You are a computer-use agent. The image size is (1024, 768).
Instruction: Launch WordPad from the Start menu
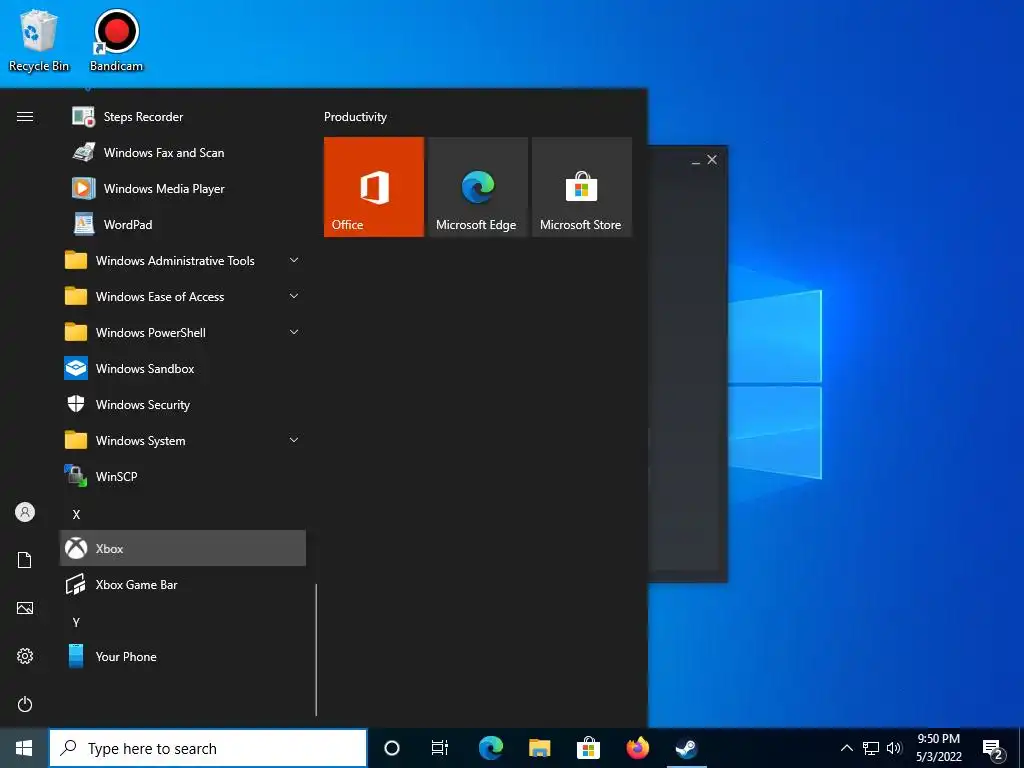point(183,225)
